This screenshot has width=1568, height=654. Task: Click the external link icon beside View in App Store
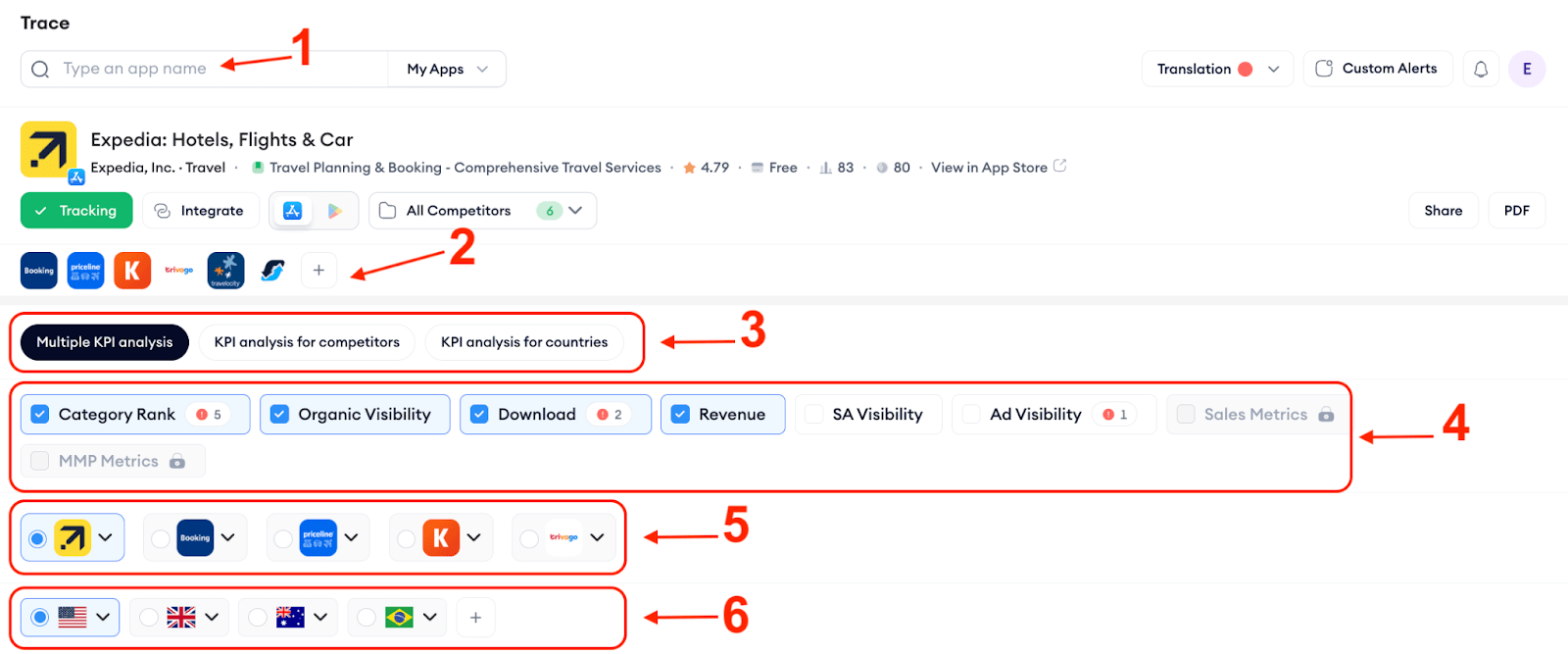point(1059,166)
